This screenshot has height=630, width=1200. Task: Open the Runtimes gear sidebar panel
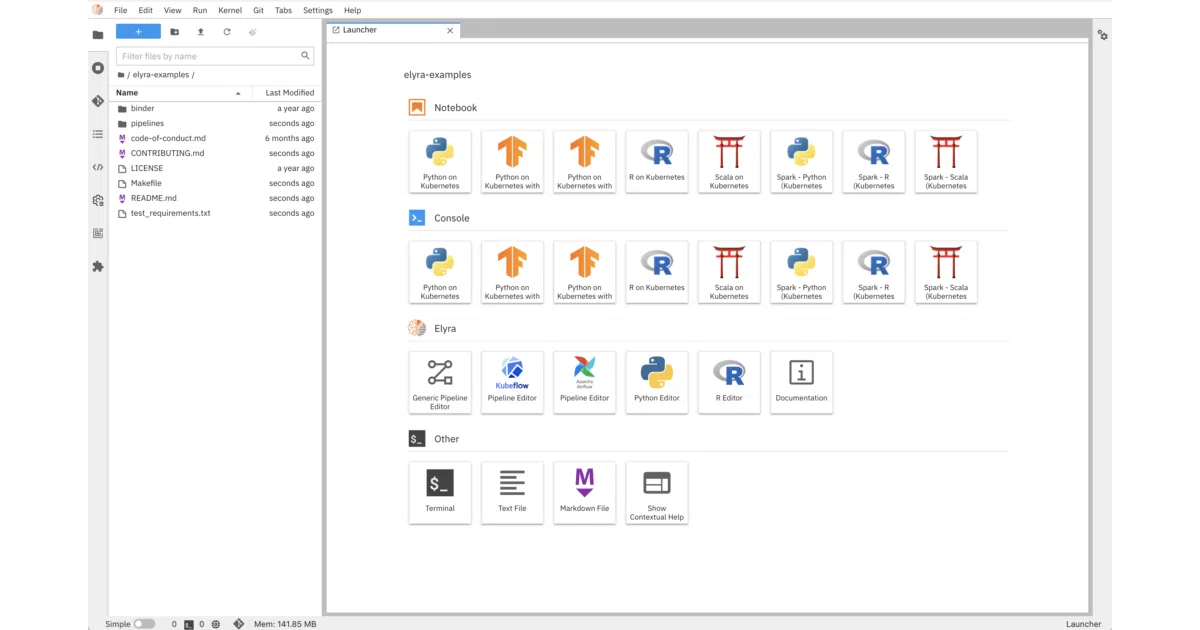(x=98, y=200)
